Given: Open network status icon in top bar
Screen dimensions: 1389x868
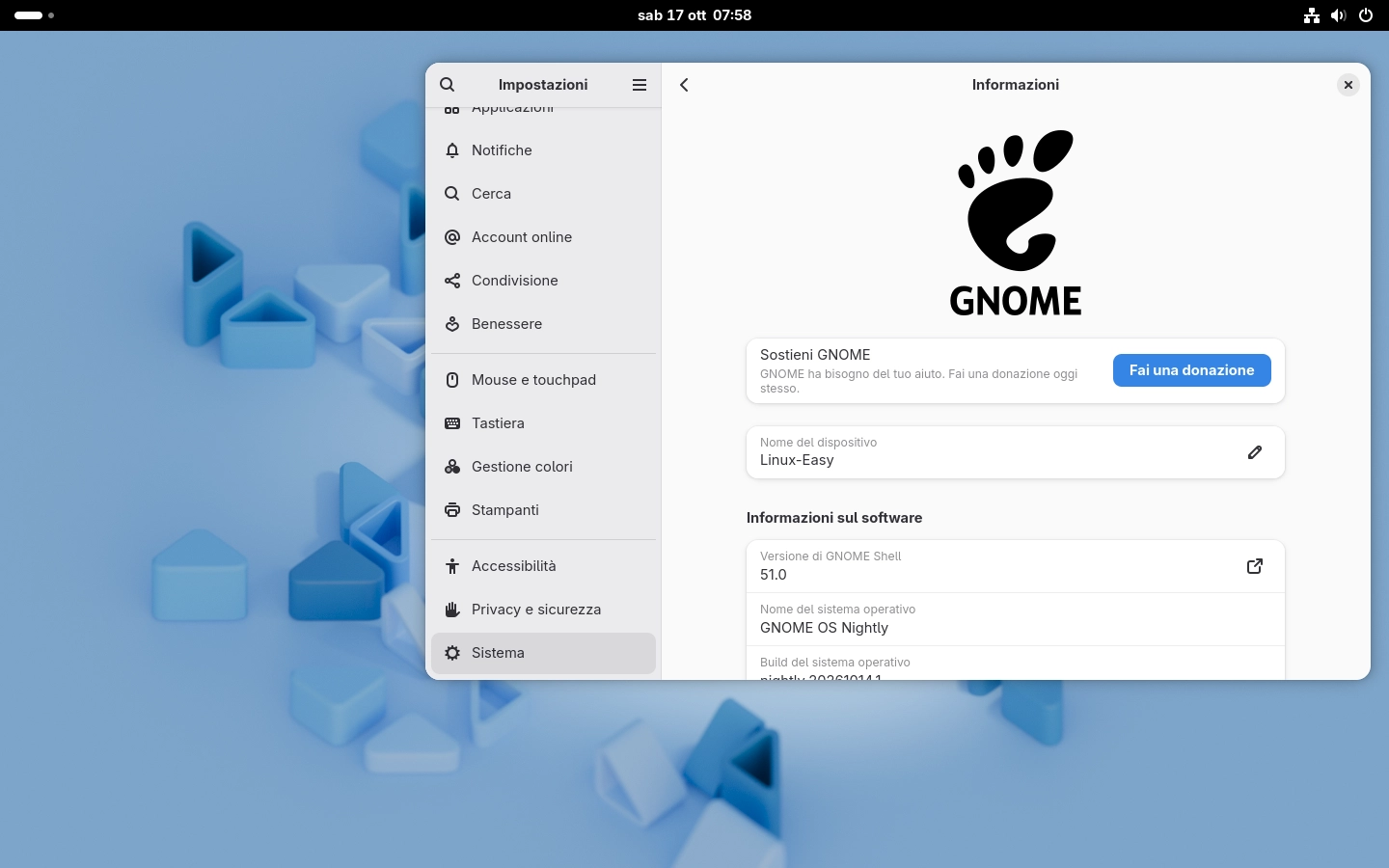Looking at the screenshot, I should point(1312,15).
